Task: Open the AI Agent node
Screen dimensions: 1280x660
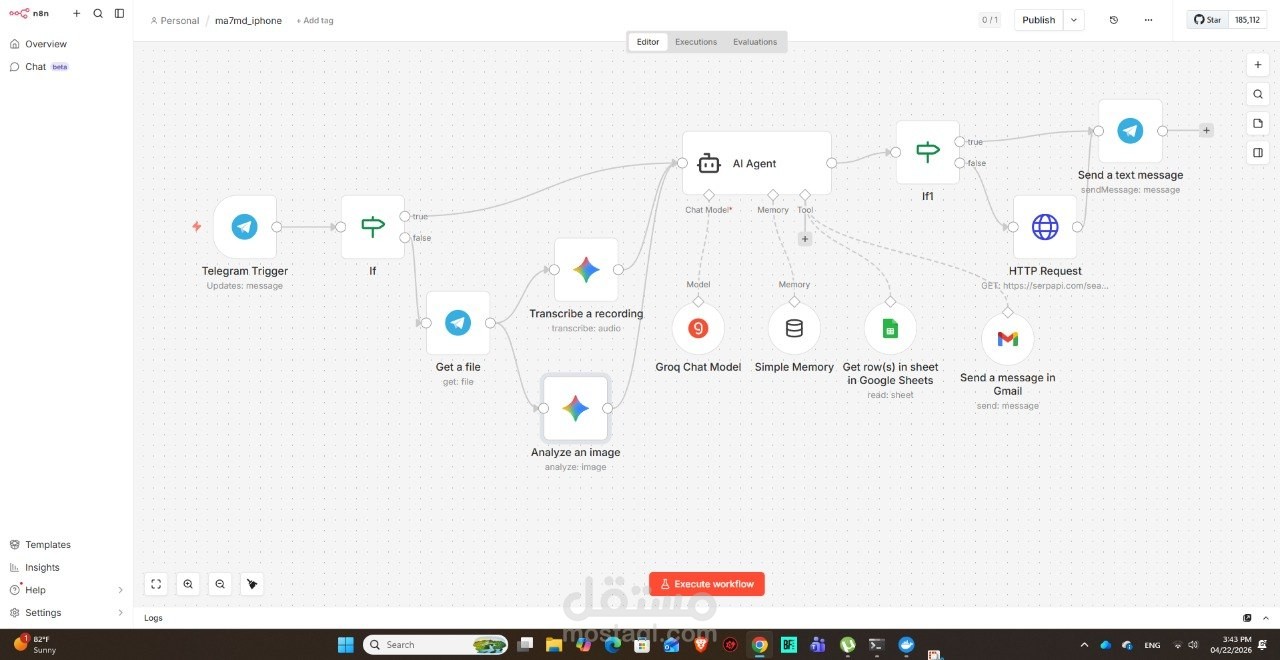Action: click(757, 163)
